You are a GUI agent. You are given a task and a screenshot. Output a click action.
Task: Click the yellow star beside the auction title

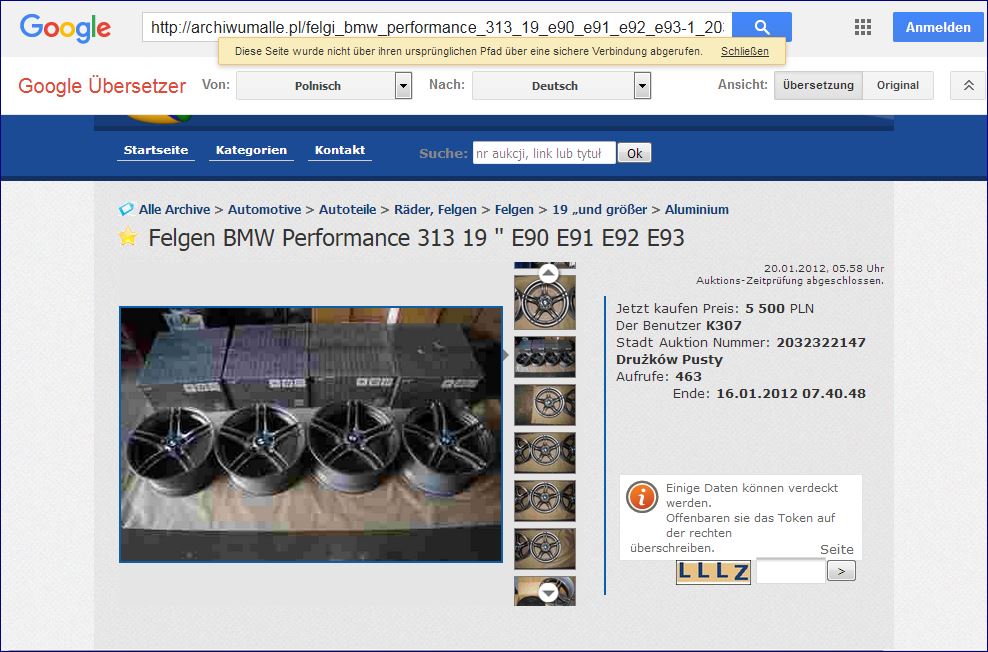click(x=128, y=236)
